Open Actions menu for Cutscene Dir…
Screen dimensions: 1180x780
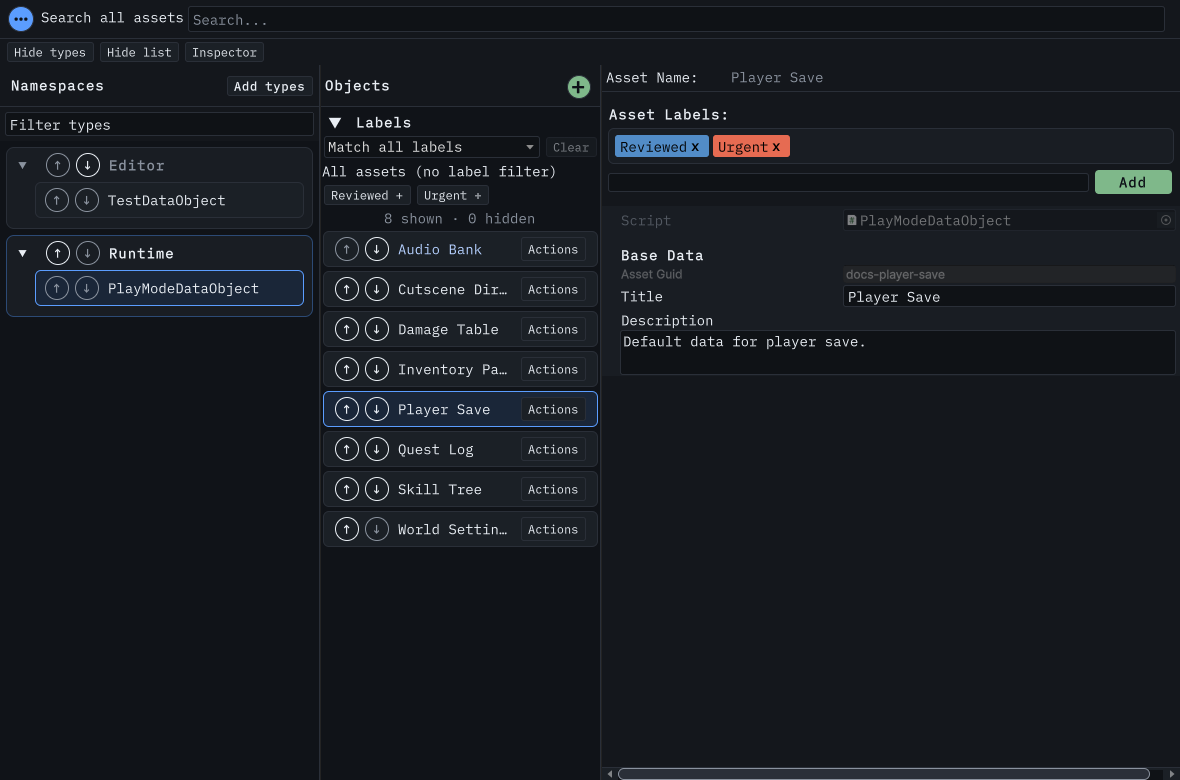(553, 289)
